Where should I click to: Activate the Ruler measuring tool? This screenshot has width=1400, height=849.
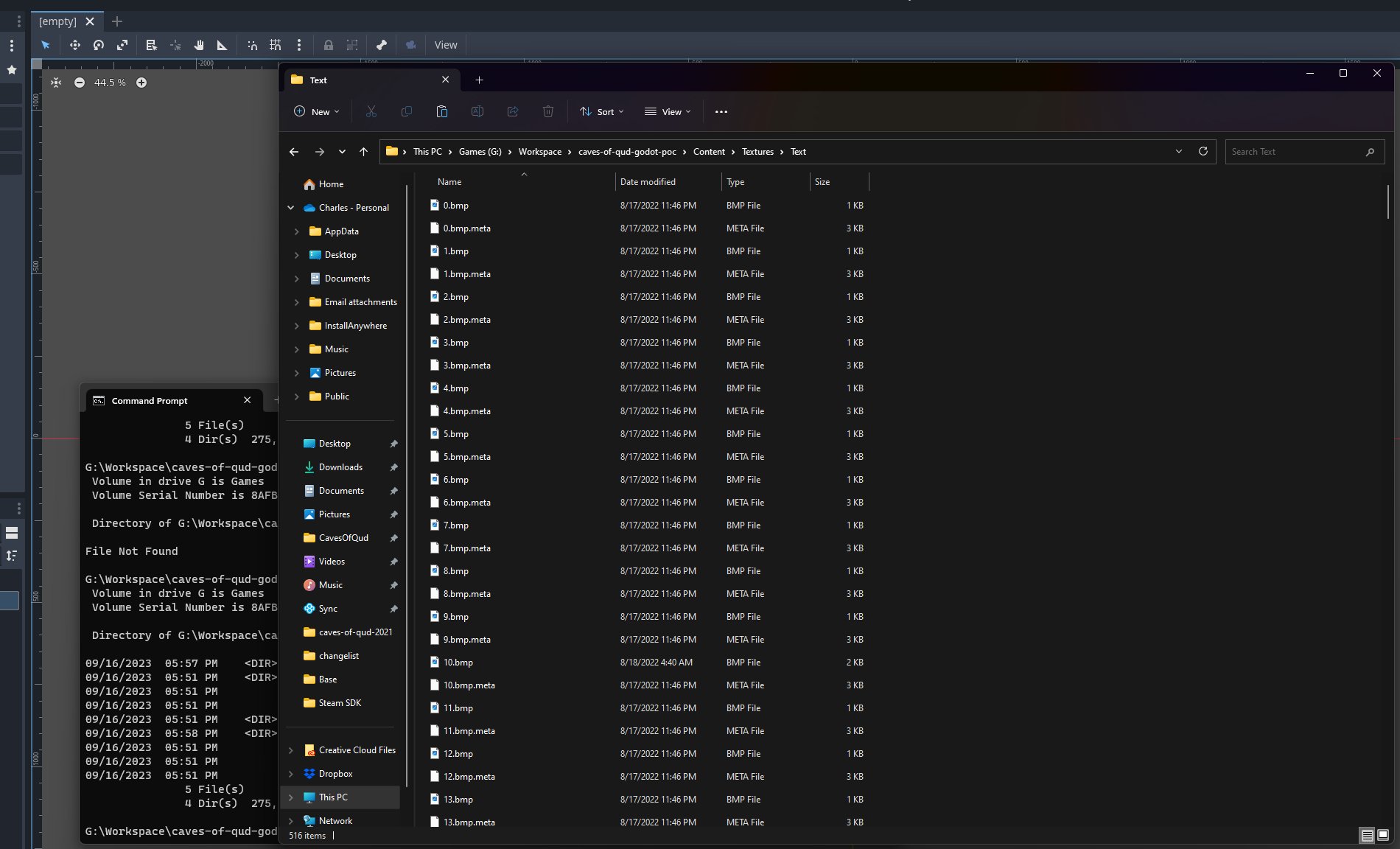coord(222,45)
